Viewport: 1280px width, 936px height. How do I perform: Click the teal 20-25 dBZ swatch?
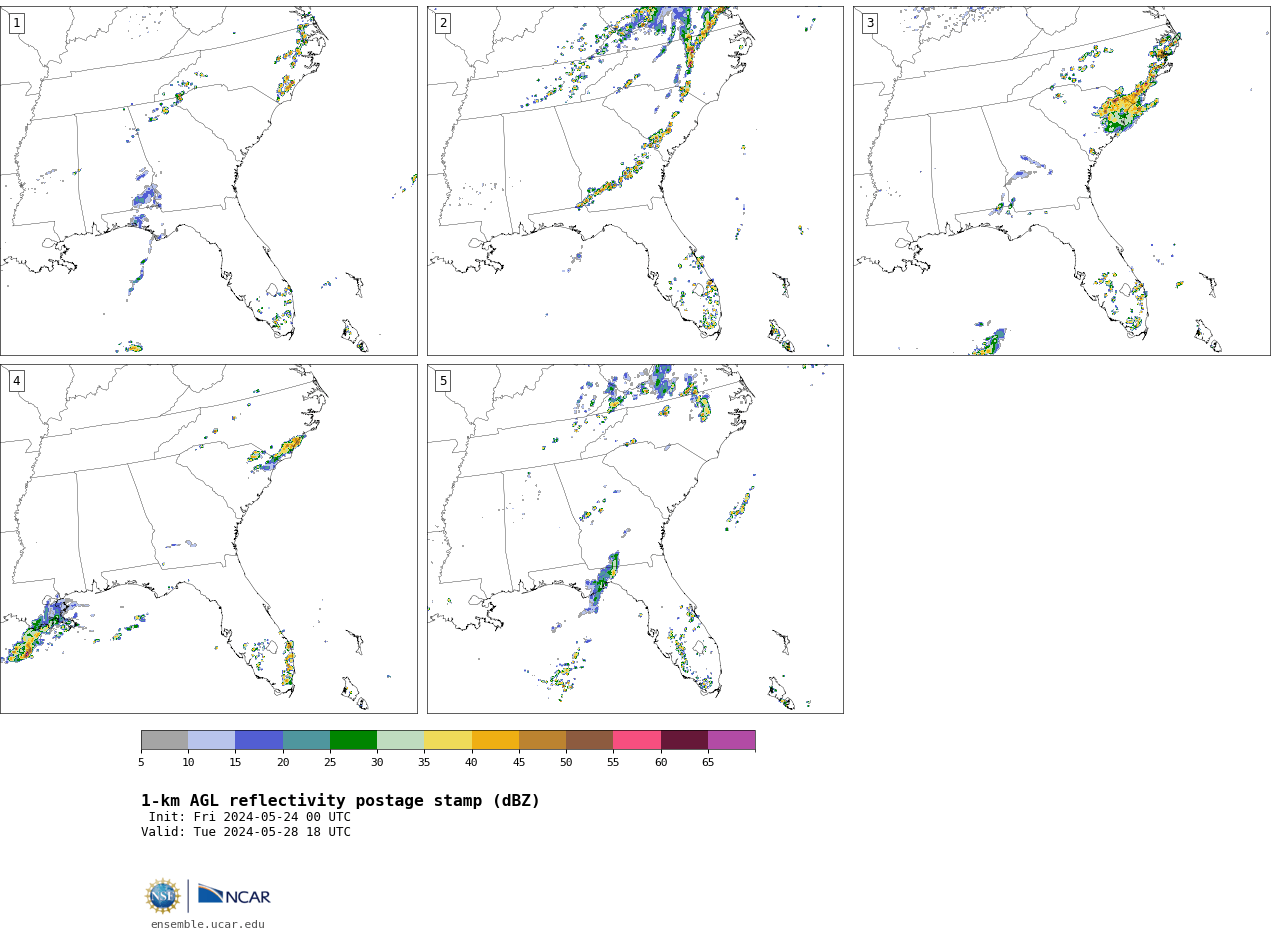[x=306, y=740]
